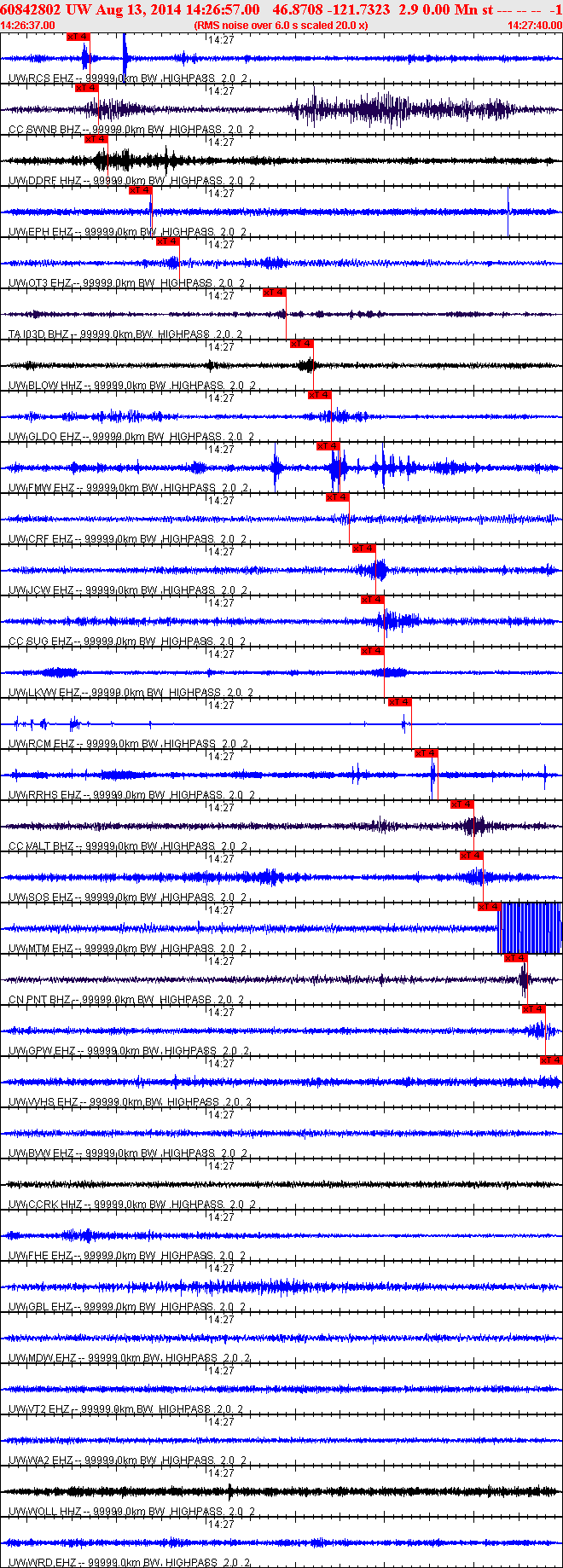Image resolution: width=563 pixels, height=1568 pixels.
Task: Click the red pick marker on the RCS EHZ trace
Action: (78, 37)
